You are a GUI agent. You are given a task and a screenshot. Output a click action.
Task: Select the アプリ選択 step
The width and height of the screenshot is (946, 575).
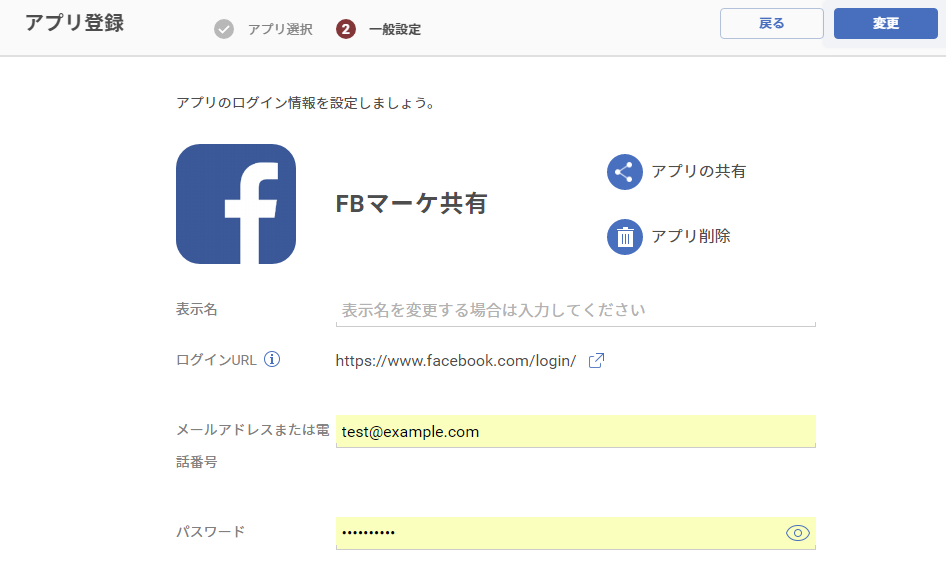click(280, 30)
